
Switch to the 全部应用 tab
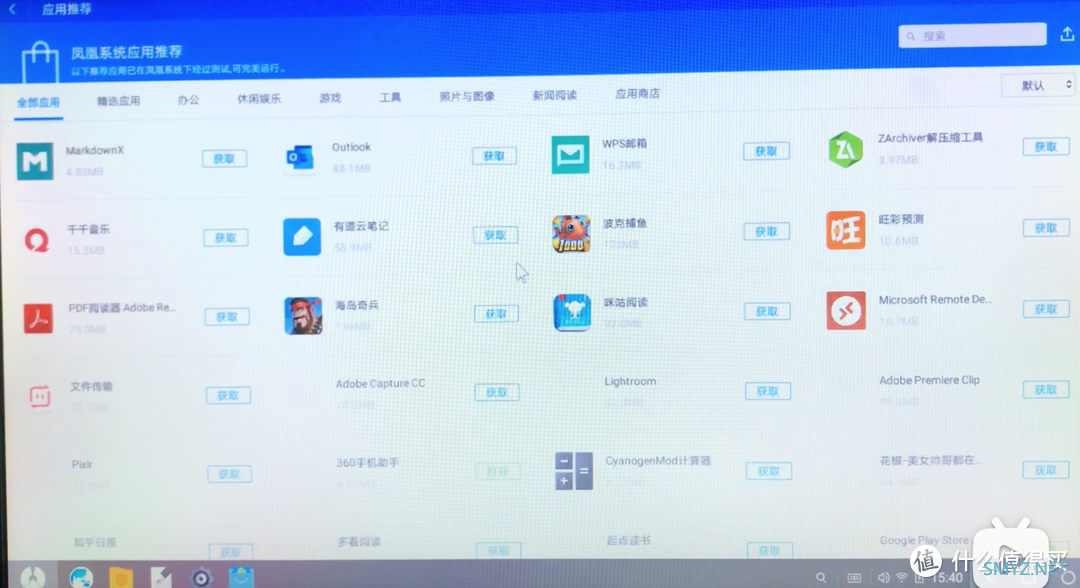39,103
